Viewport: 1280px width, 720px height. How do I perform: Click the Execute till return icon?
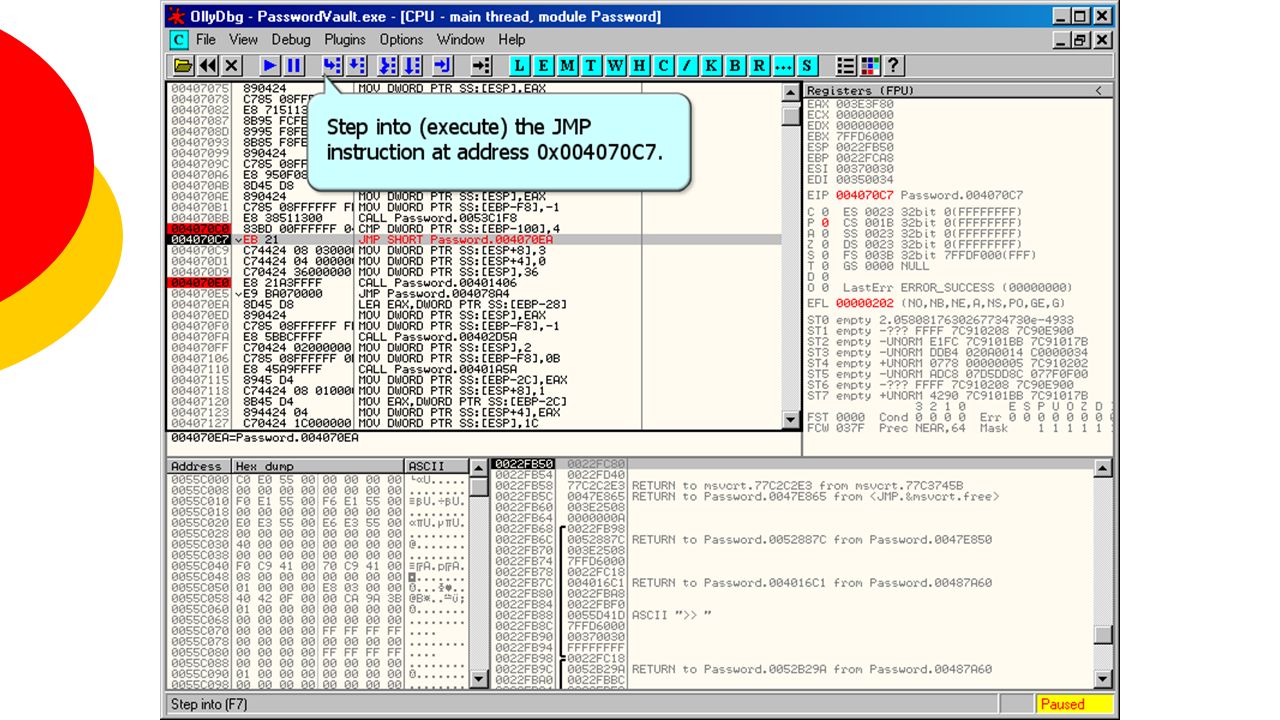click(x=444, y=66)
